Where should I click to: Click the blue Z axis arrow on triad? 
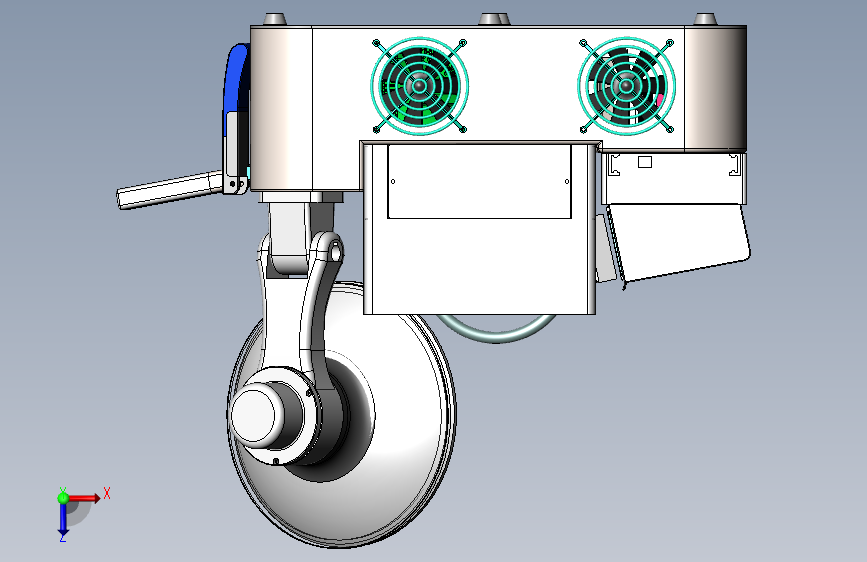coord(63,519)
